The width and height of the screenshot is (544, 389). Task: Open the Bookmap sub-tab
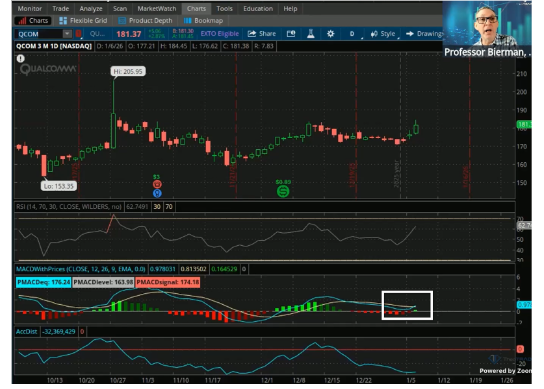pos(203,21)
